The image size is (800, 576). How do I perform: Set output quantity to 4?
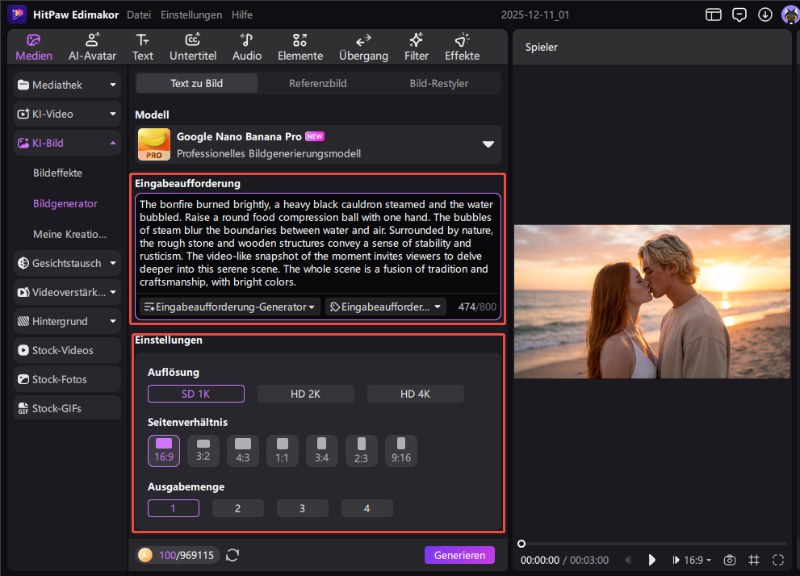click(x=366, y=508)
